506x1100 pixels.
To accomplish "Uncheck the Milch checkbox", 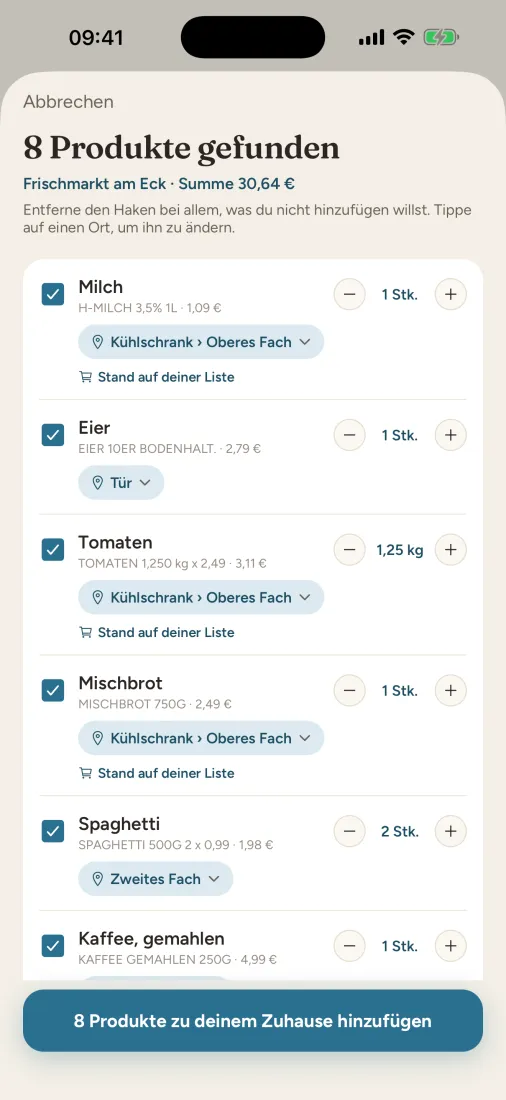I will click(x=53, y=295).
